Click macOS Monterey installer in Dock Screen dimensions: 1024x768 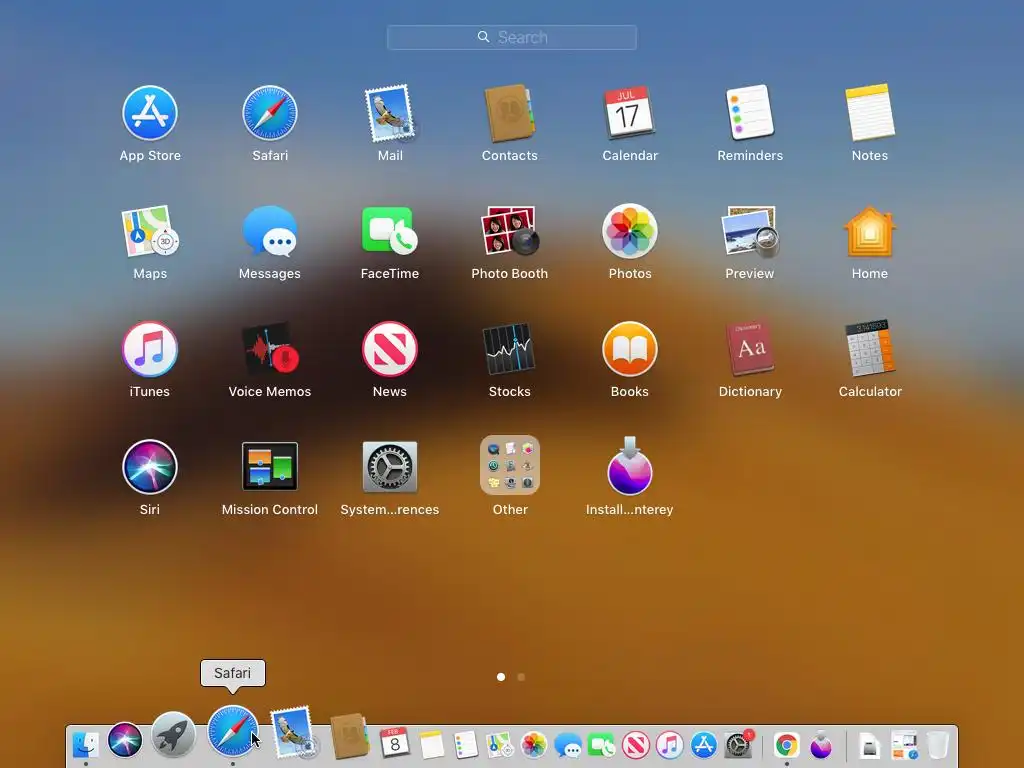coord(821,744)
